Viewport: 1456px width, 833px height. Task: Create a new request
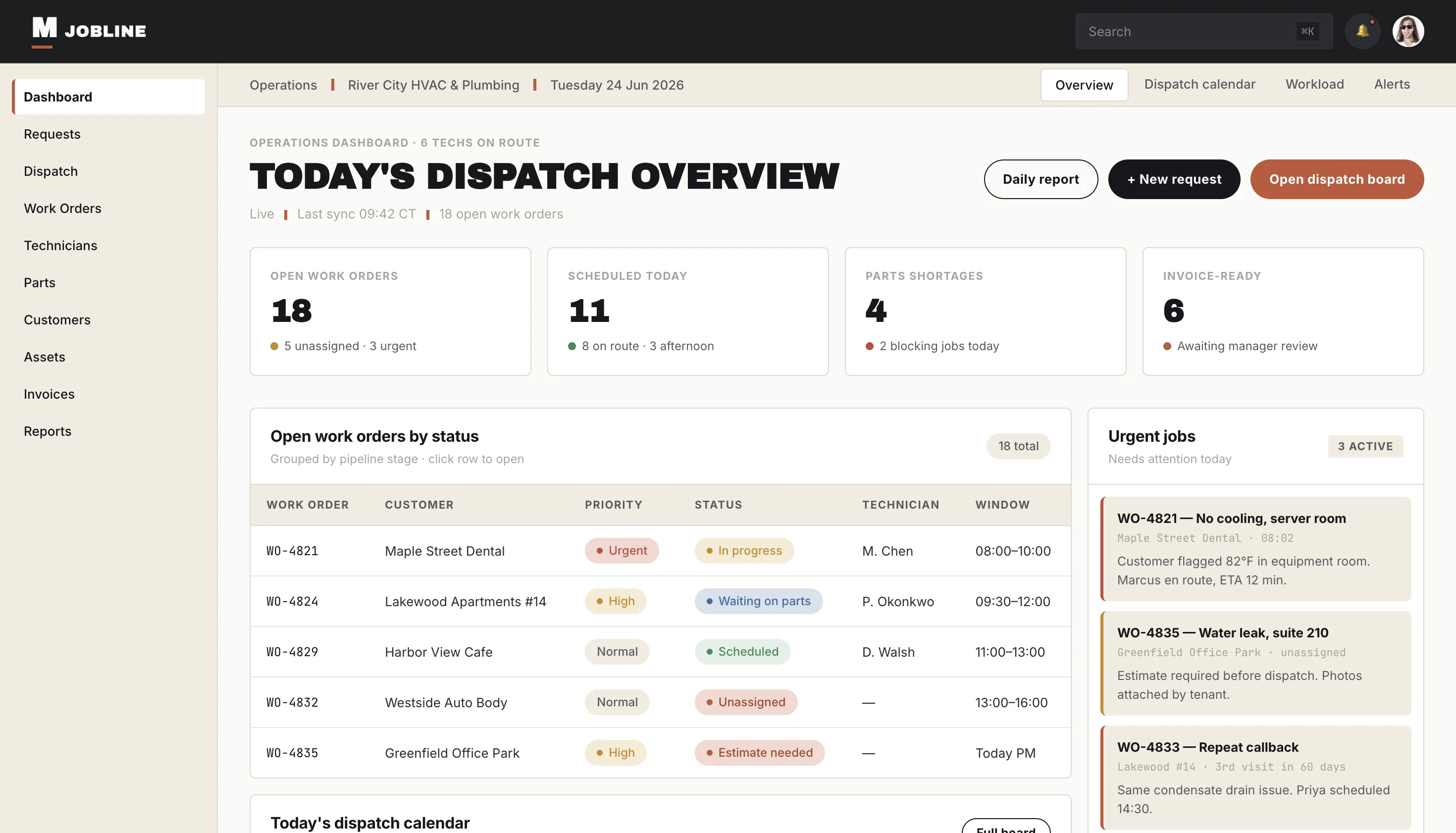click(1174, 179)
